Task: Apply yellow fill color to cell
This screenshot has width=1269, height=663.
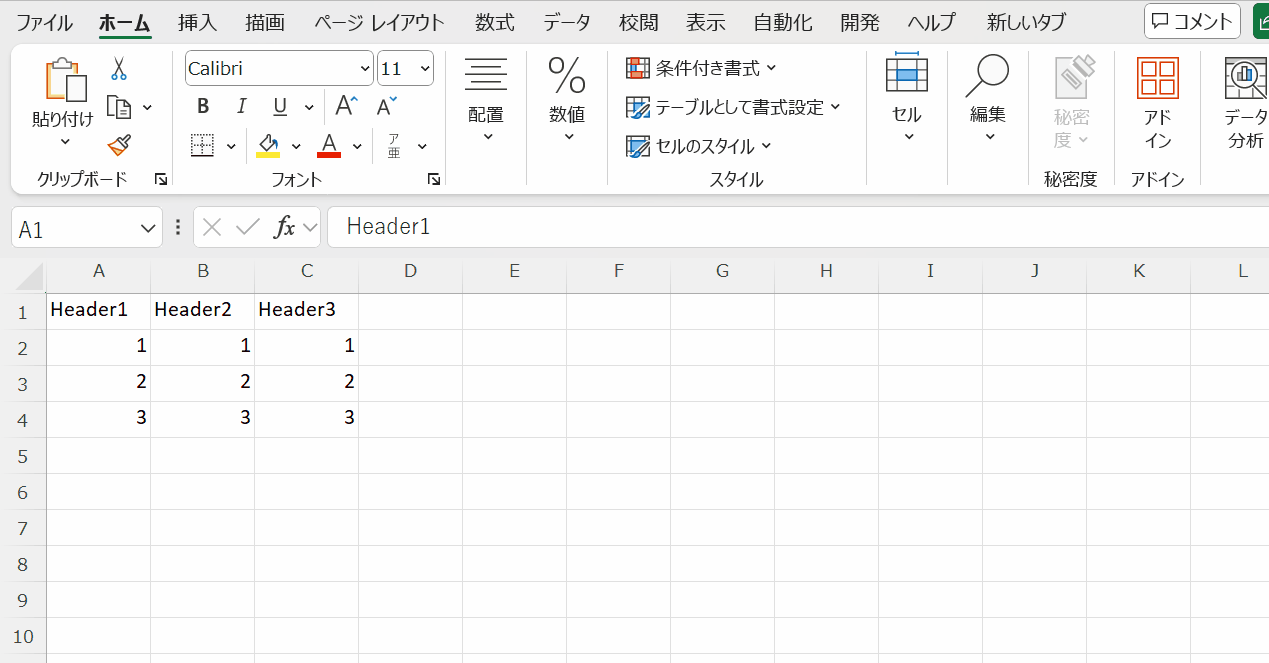Action: click(x=268, y=146)
